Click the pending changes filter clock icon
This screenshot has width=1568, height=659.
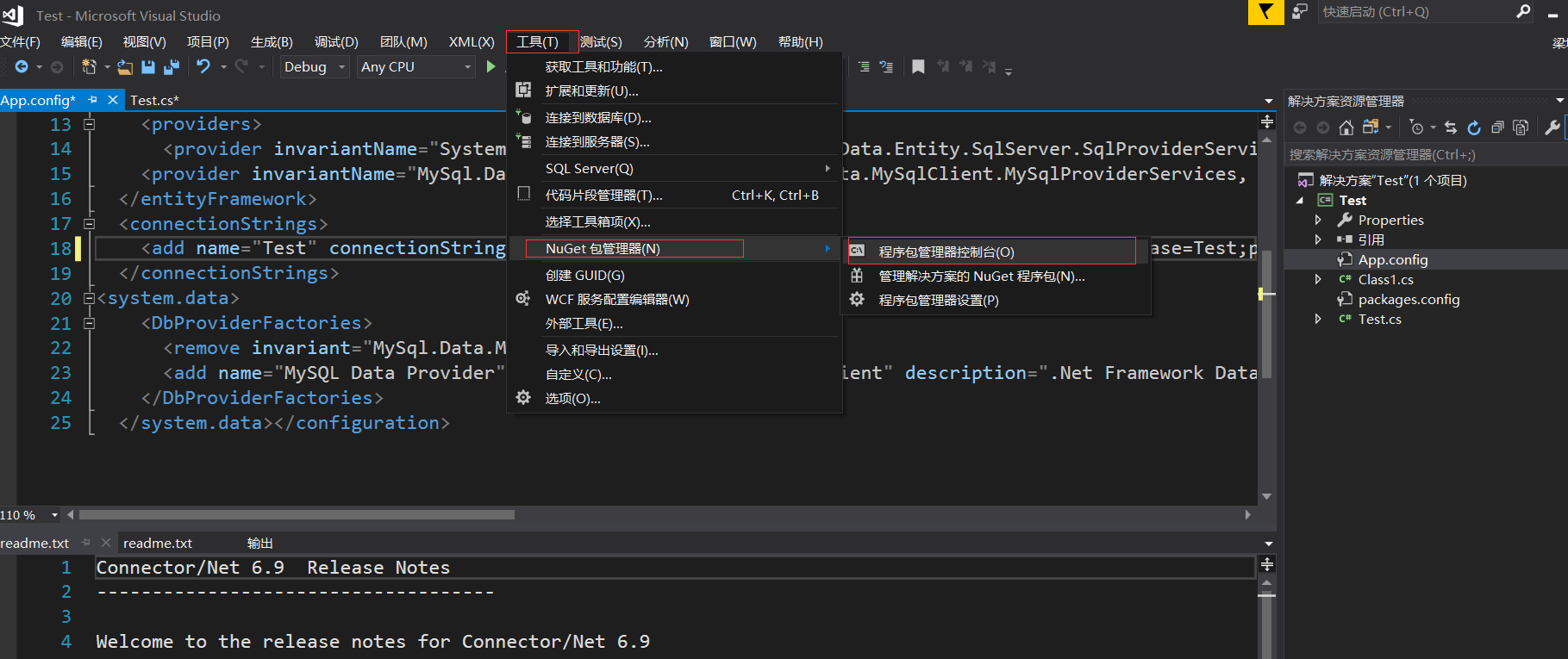coord(1416,127)
